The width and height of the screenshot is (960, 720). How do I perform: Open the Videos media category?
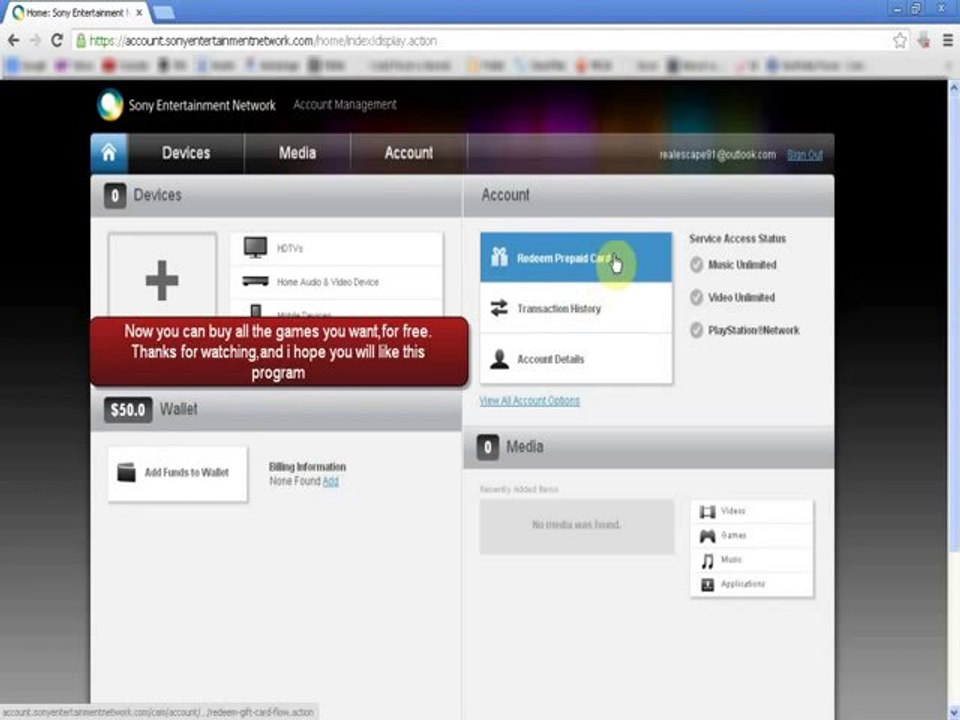(x=752, y=511)
